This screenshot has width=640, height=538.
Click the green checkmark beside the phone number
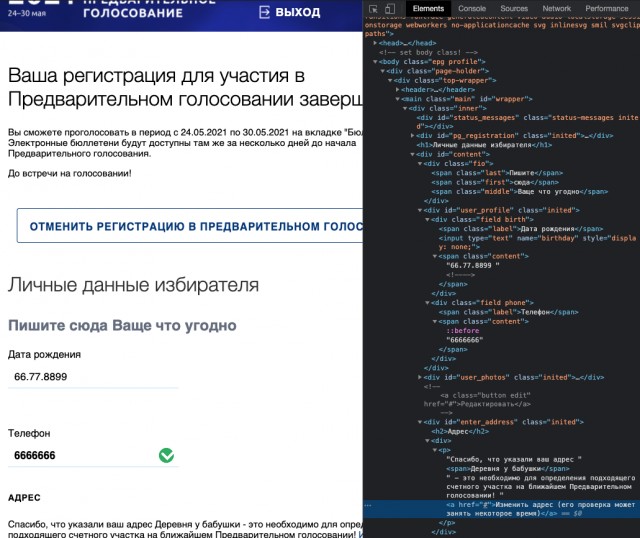[x=166, y=455]
